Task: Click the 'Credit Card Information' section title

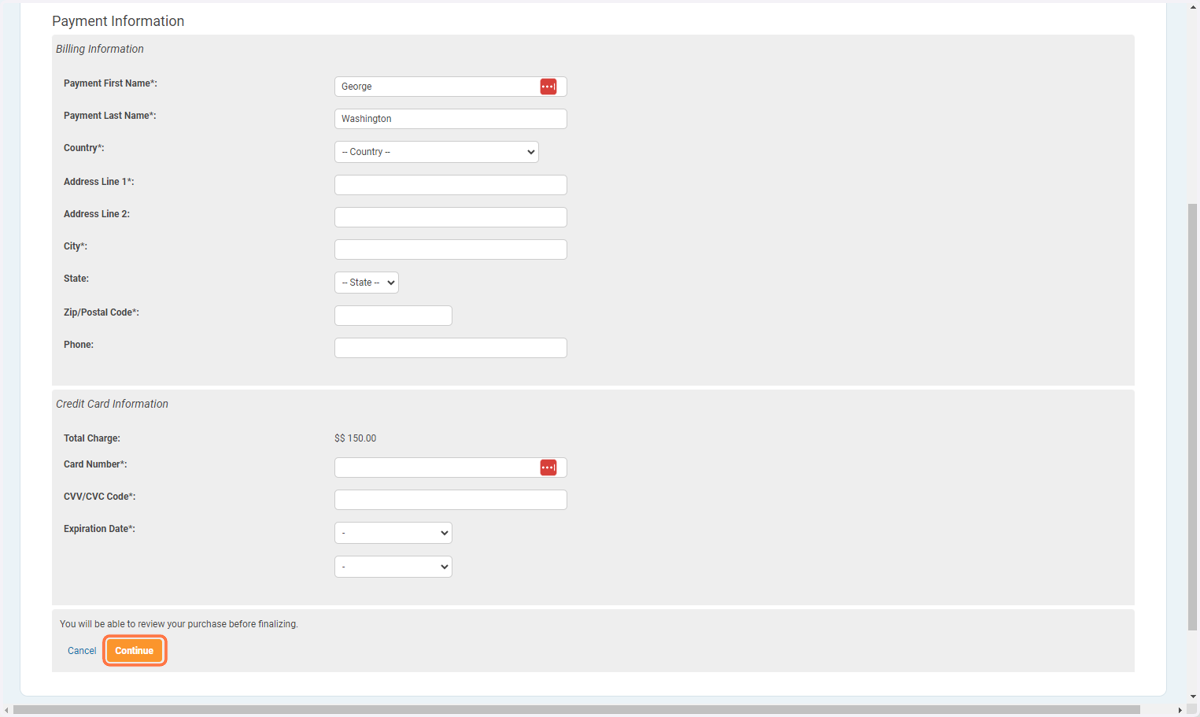Action: click(x=112, y=404)
